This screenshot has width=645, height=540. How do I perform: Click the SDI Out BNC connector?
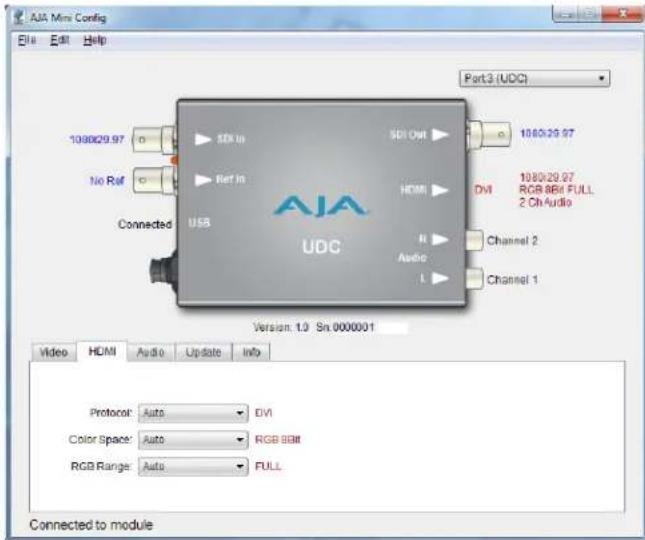[x=489, y=134]
